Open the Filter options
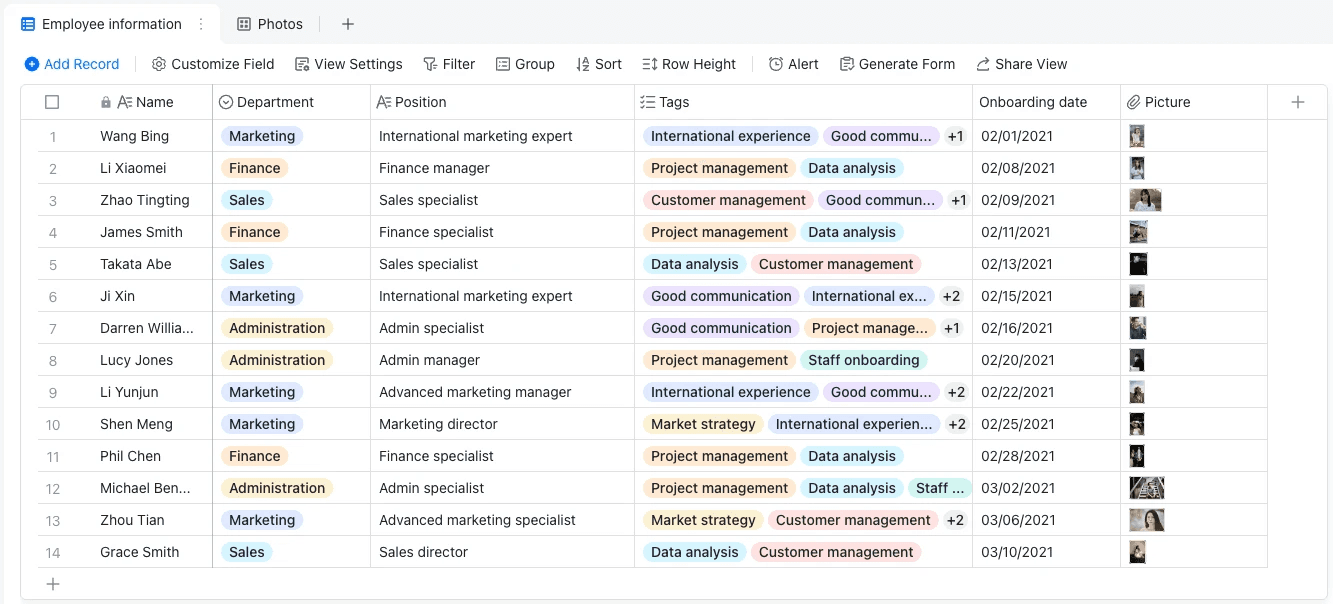 [x=449, y=63]
